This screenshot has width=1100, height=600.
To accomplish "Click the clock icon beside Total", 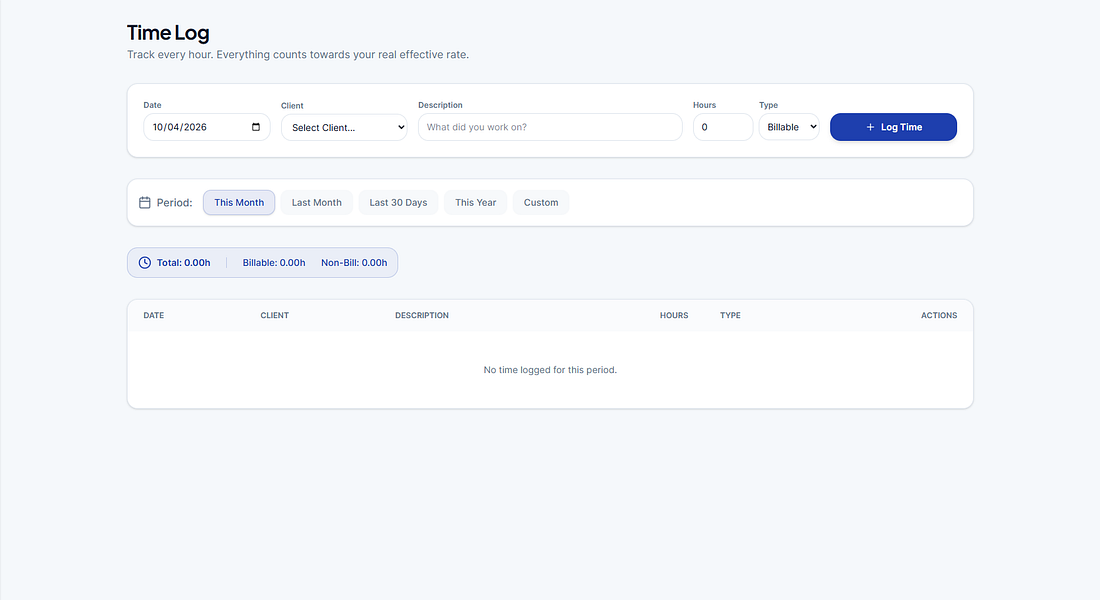I will 145,262.
